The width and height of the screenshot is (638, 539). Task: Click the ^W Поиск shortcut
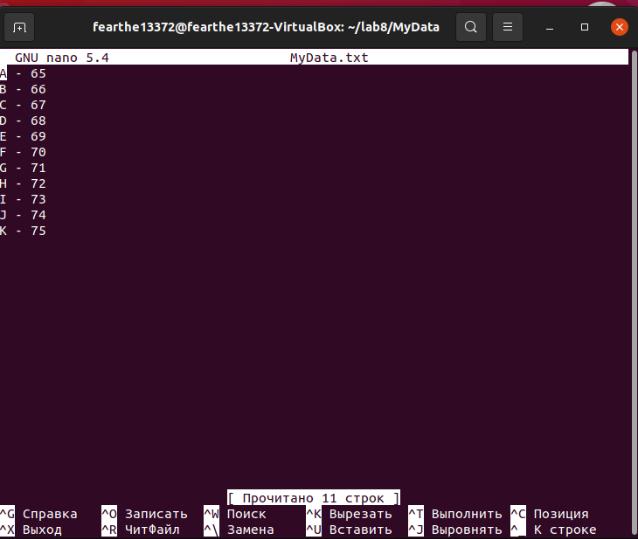tap(235, 514)
